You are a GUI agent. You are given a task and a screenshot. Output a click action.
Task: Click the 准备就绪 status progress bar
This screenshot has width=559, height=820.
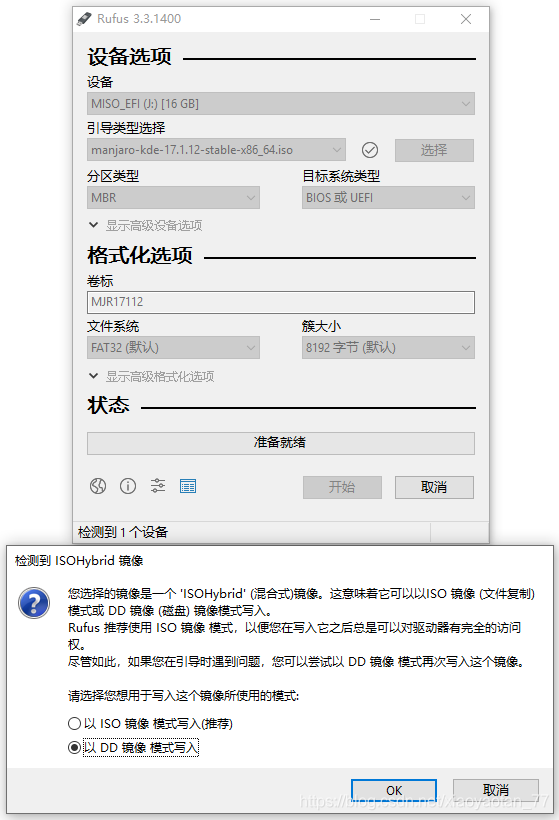pos(281,443)
